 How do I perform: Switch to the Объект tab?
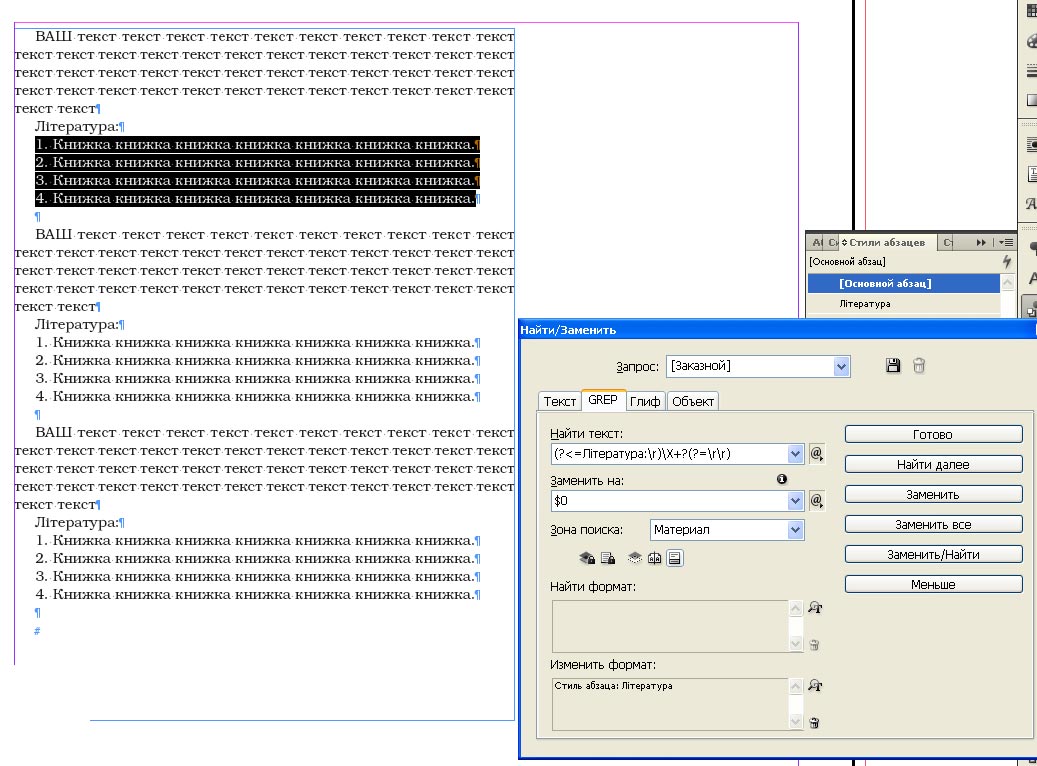pos(693,401)
